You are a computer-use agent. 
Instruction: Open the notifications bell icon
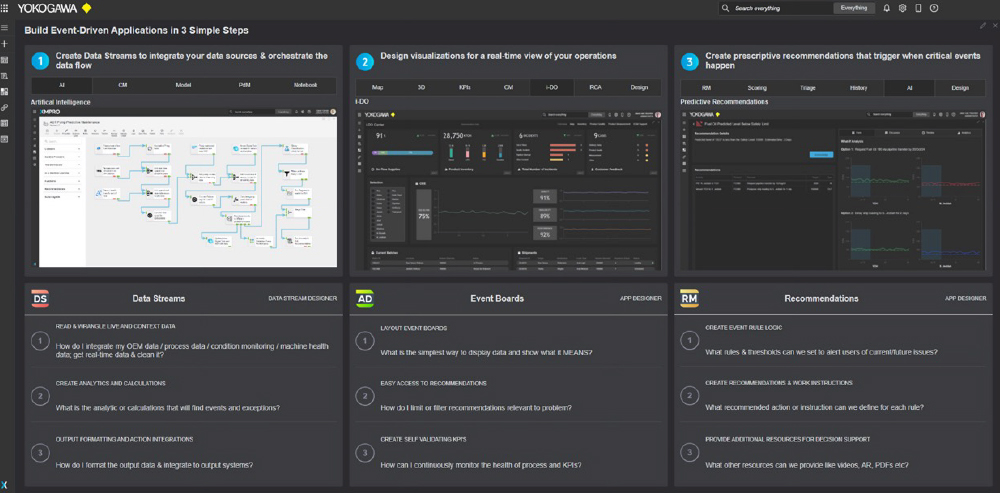[886, 8]
